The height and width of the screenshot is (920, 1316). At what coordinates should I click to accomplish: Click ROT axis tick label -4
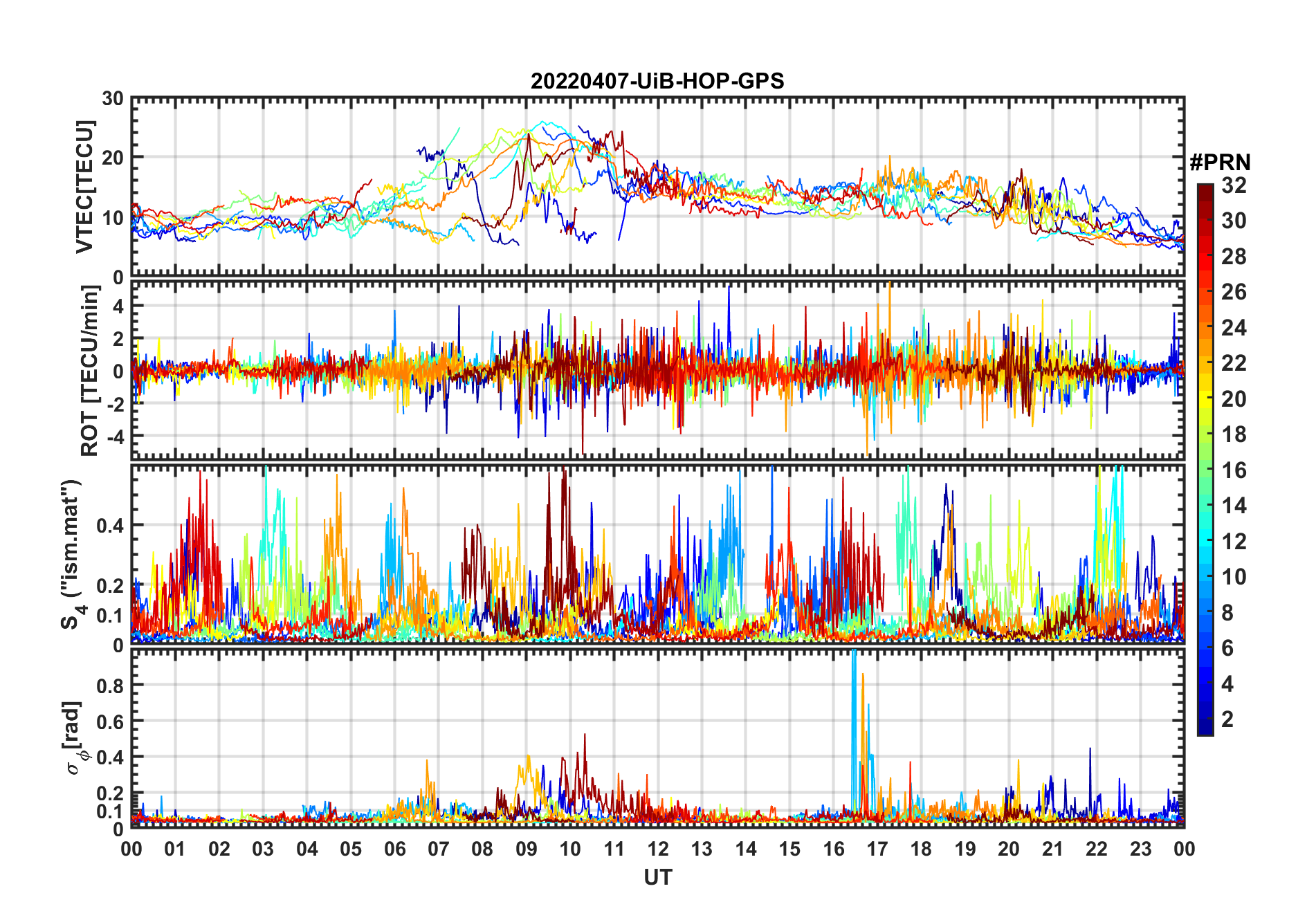point(114,437)
